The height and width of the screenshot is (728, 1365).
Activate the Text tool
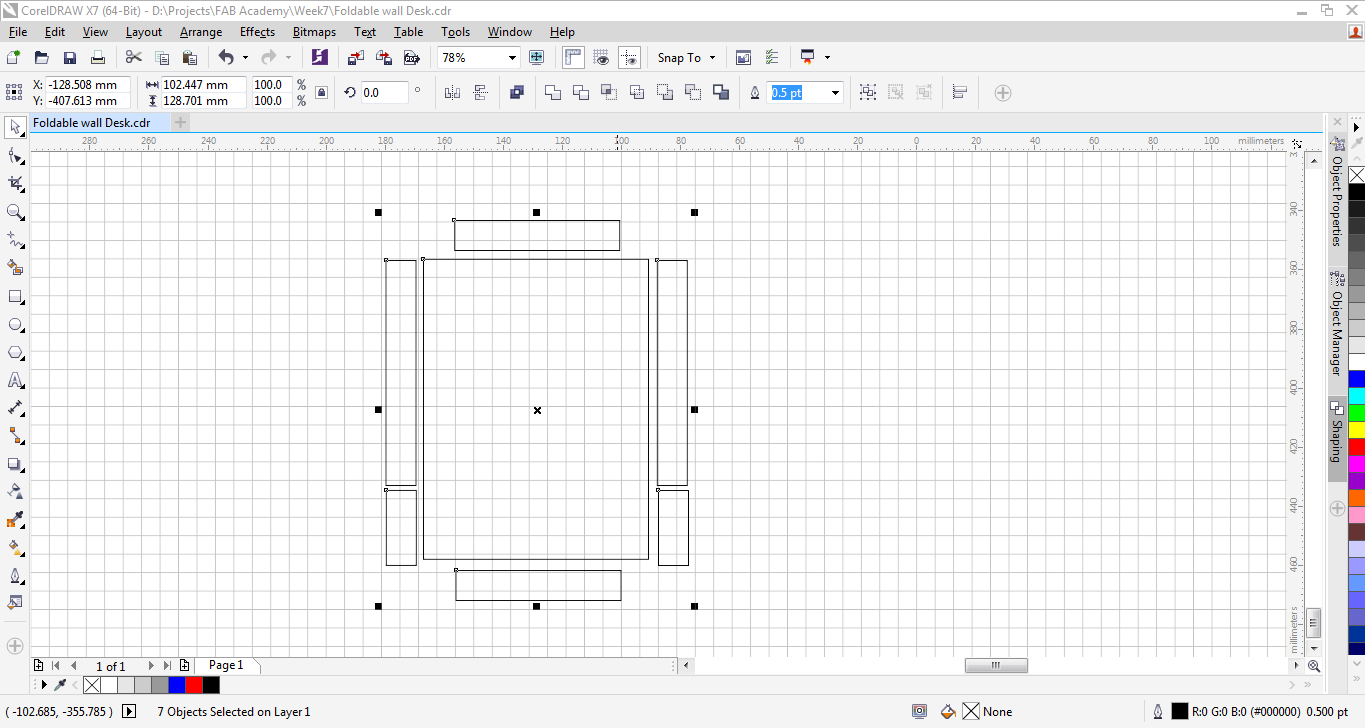coord(15,381)
